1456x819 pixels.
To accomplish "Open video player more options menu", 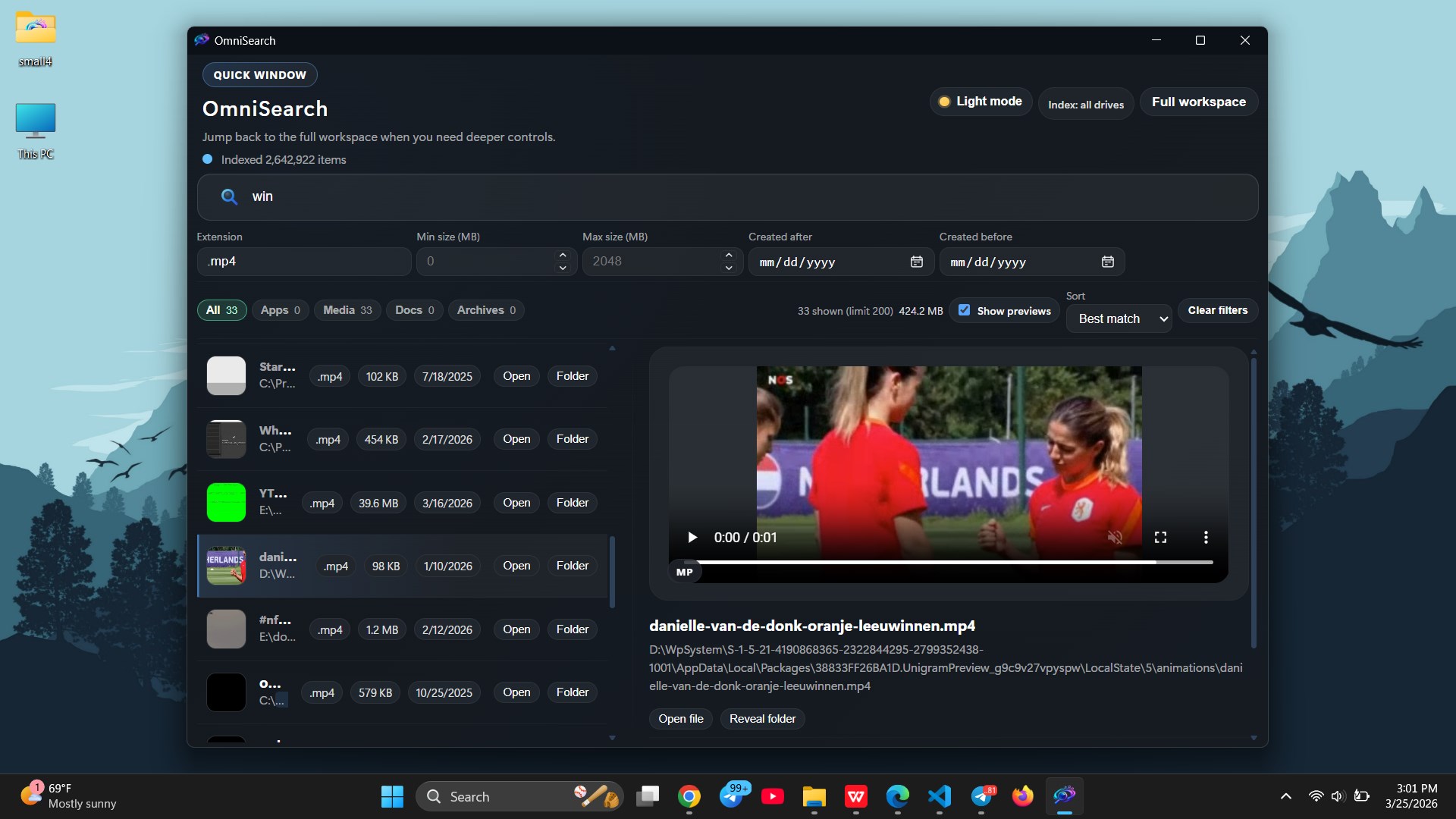I will pos(1206,538).
